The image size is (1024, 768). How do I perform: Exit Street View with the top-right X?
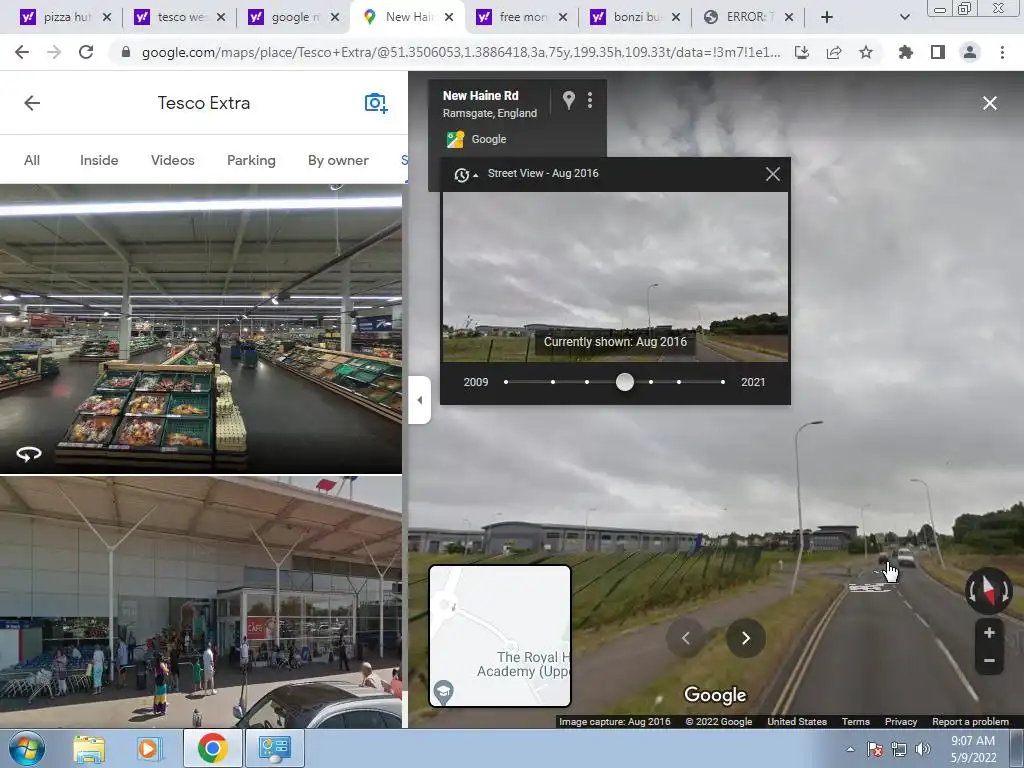[x=989, y=103]
